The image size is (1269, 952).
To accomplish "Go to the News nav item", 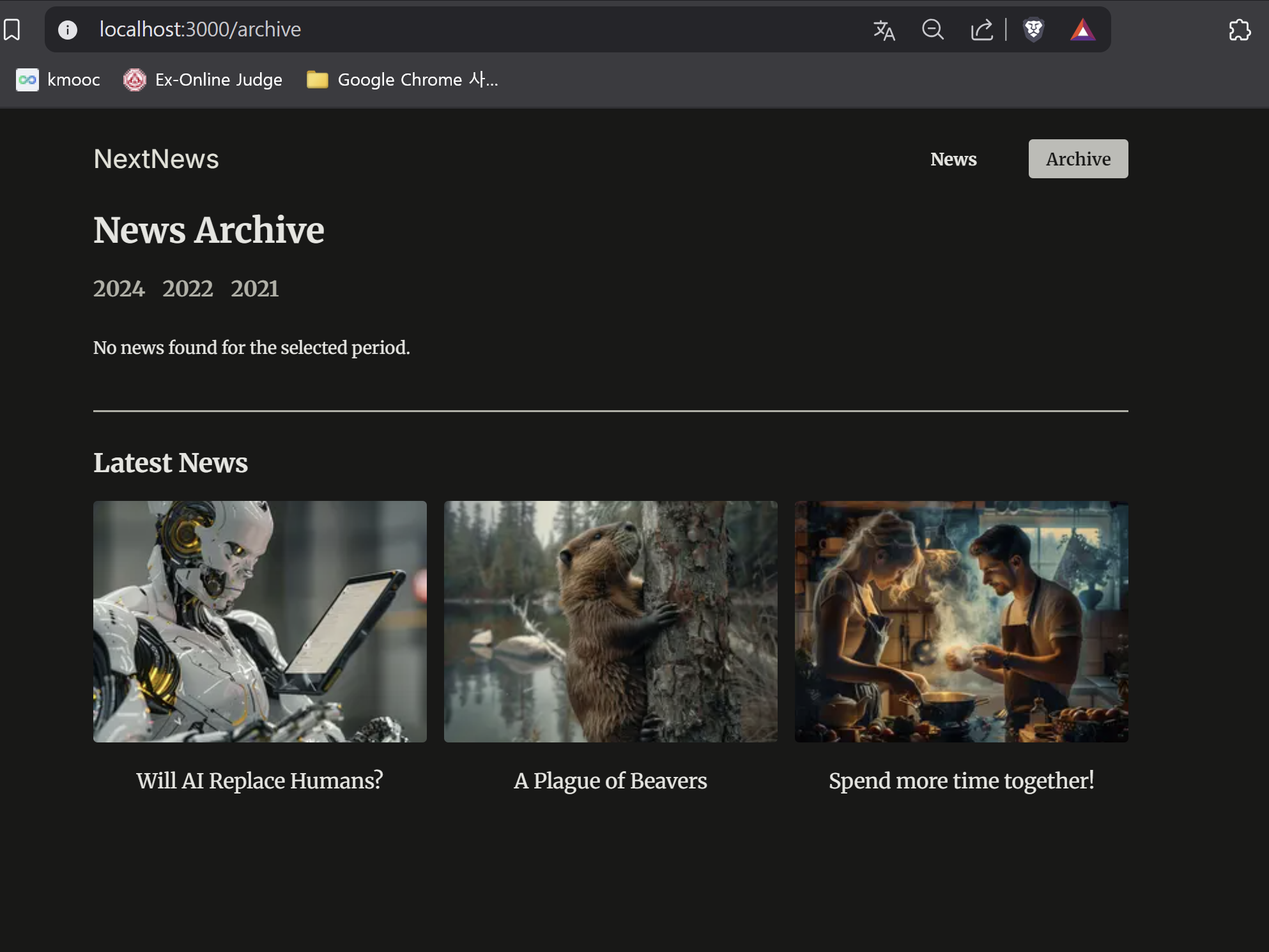I will (953, 159).
